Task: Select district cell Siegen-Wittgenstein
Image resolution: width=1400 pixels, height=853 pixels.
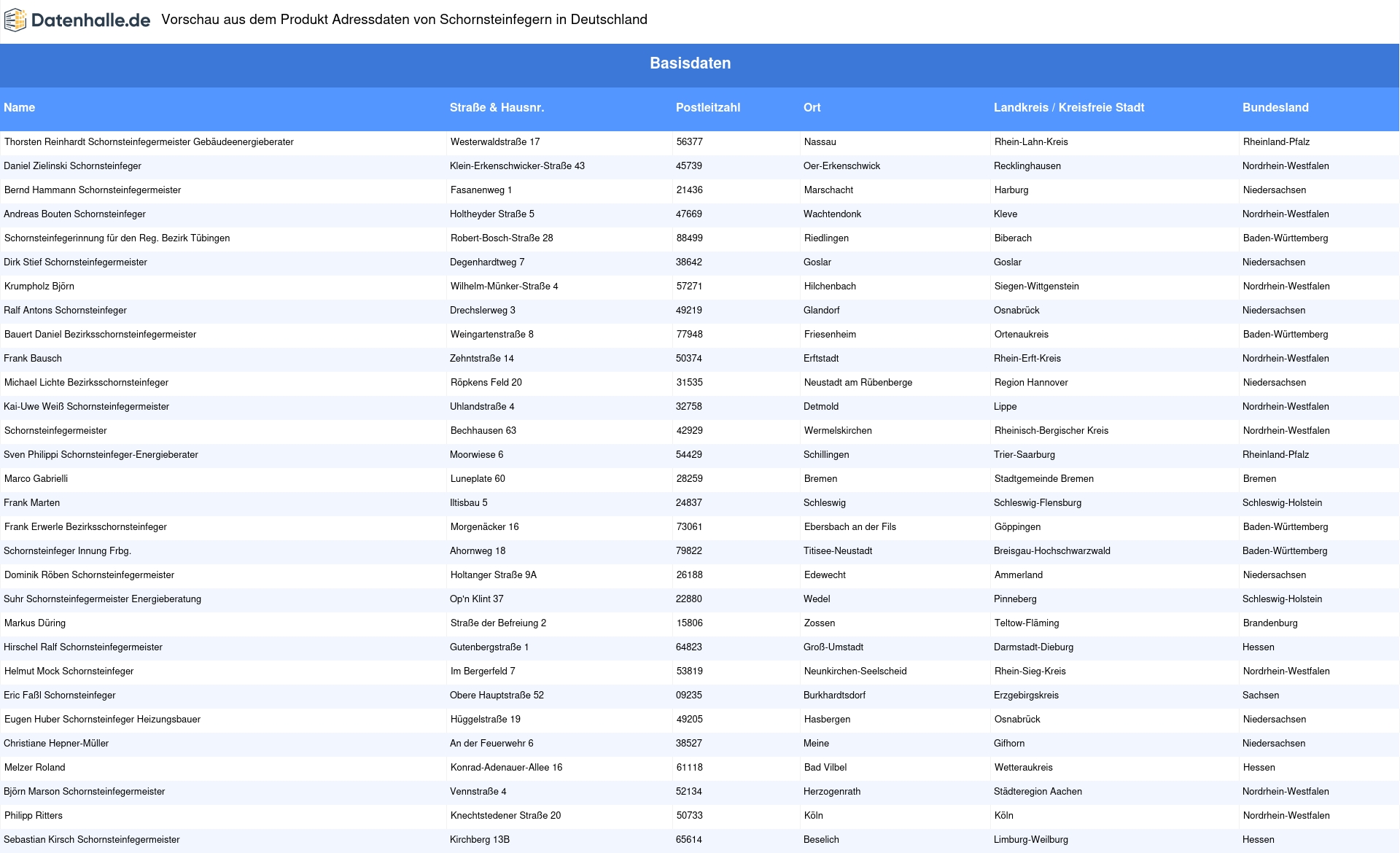Action: click(1037, 287)
